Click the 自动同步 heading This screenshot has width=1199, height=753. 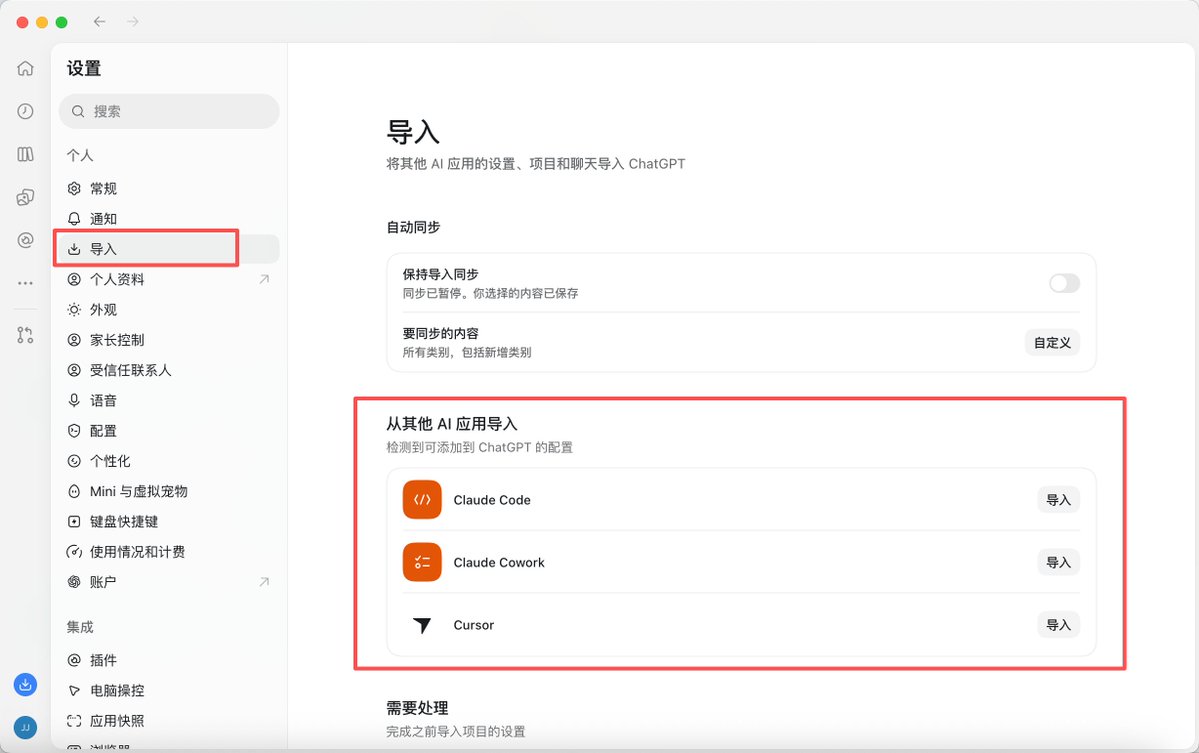tap(413, 227)
